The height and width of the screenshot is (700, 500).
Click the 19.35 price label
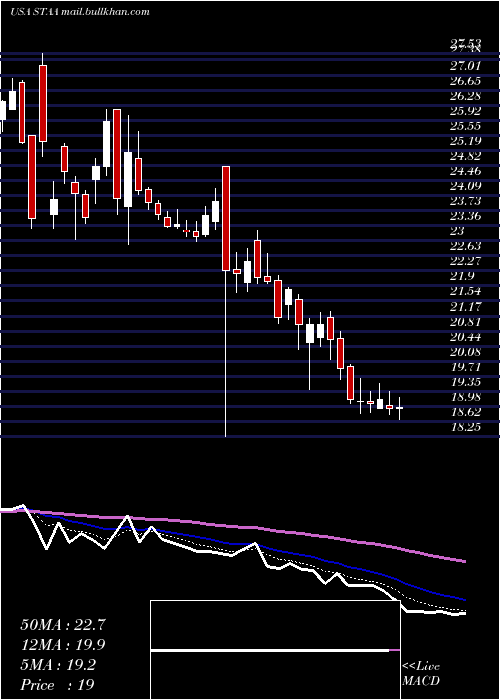tap(465, 382)
